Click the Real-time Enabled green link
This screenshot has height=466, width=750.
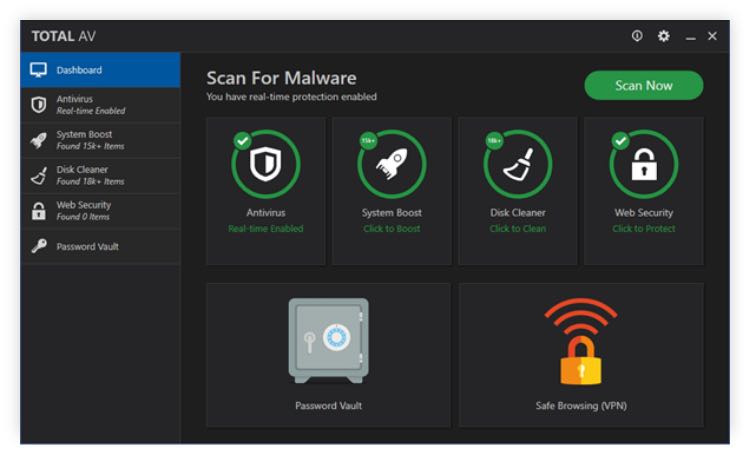tap(266, 229)
